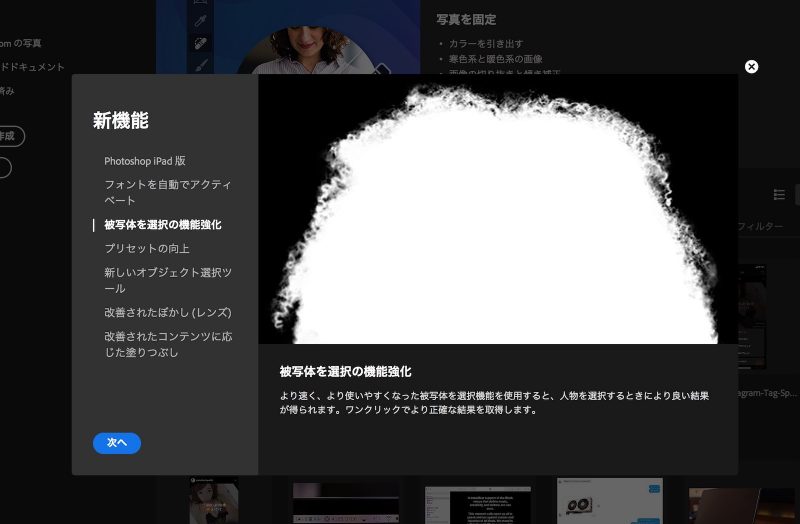Screen dimensions: 800x524
Task: Select Photoshop iPad 版 in feature list
Action: point(145,161)
